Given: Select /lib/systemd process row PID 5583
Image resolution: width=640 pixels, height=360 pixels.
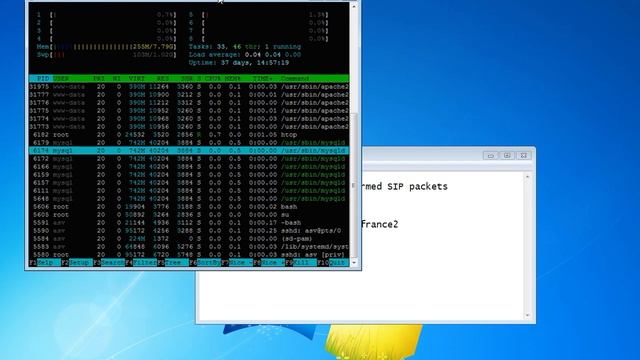Looking at the screenshot, I should point(189,247).
